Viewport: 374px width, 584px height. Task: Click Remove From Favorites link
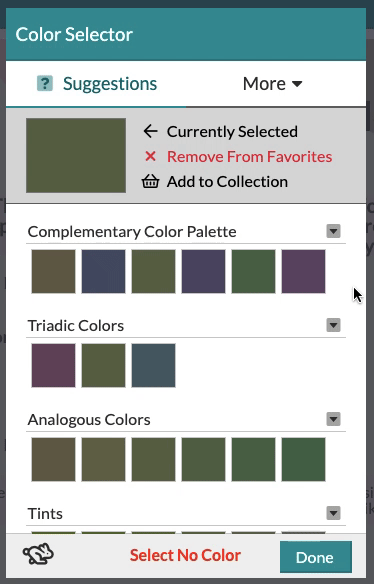click(249, 156)
